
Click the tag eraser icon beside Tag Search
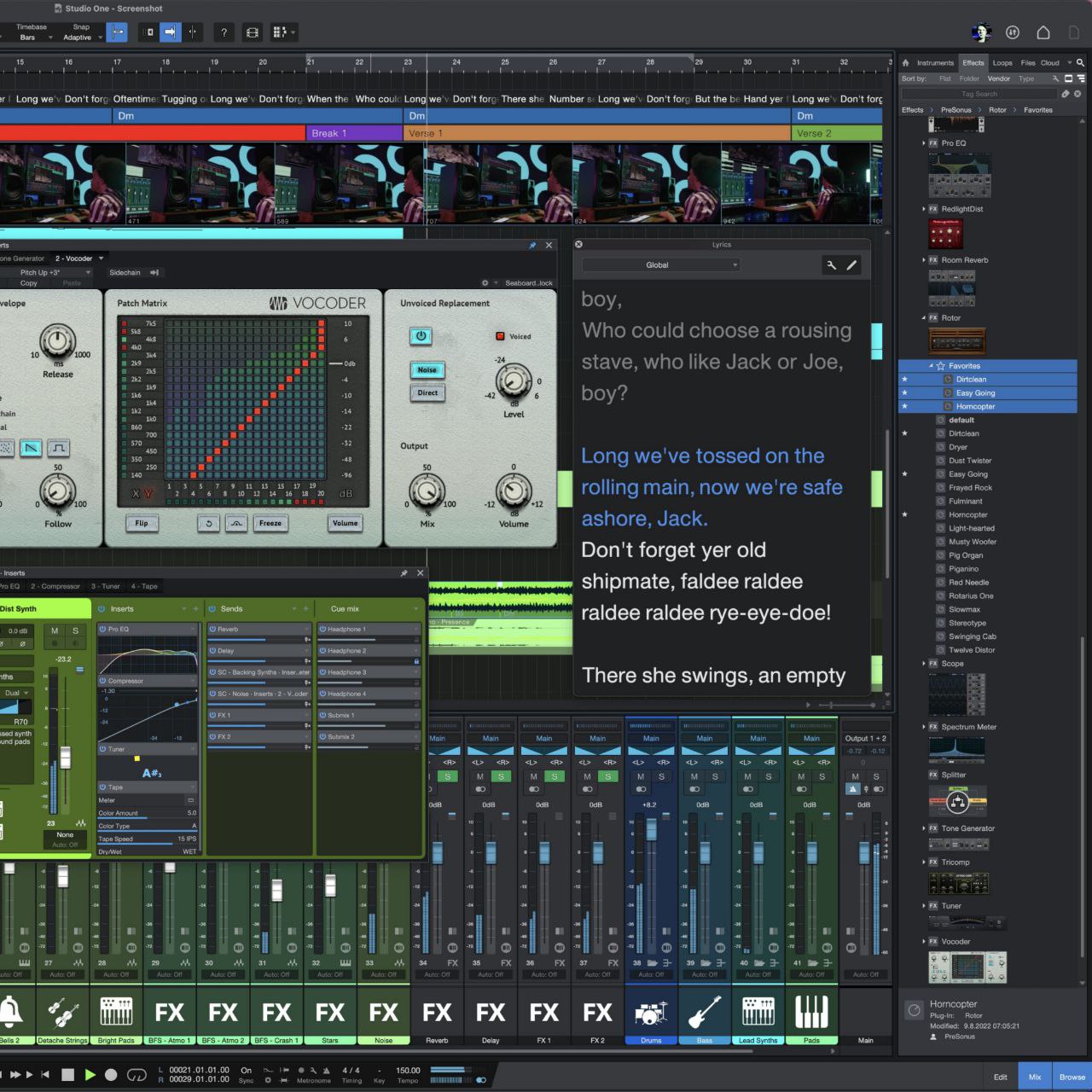(1066, 94)
